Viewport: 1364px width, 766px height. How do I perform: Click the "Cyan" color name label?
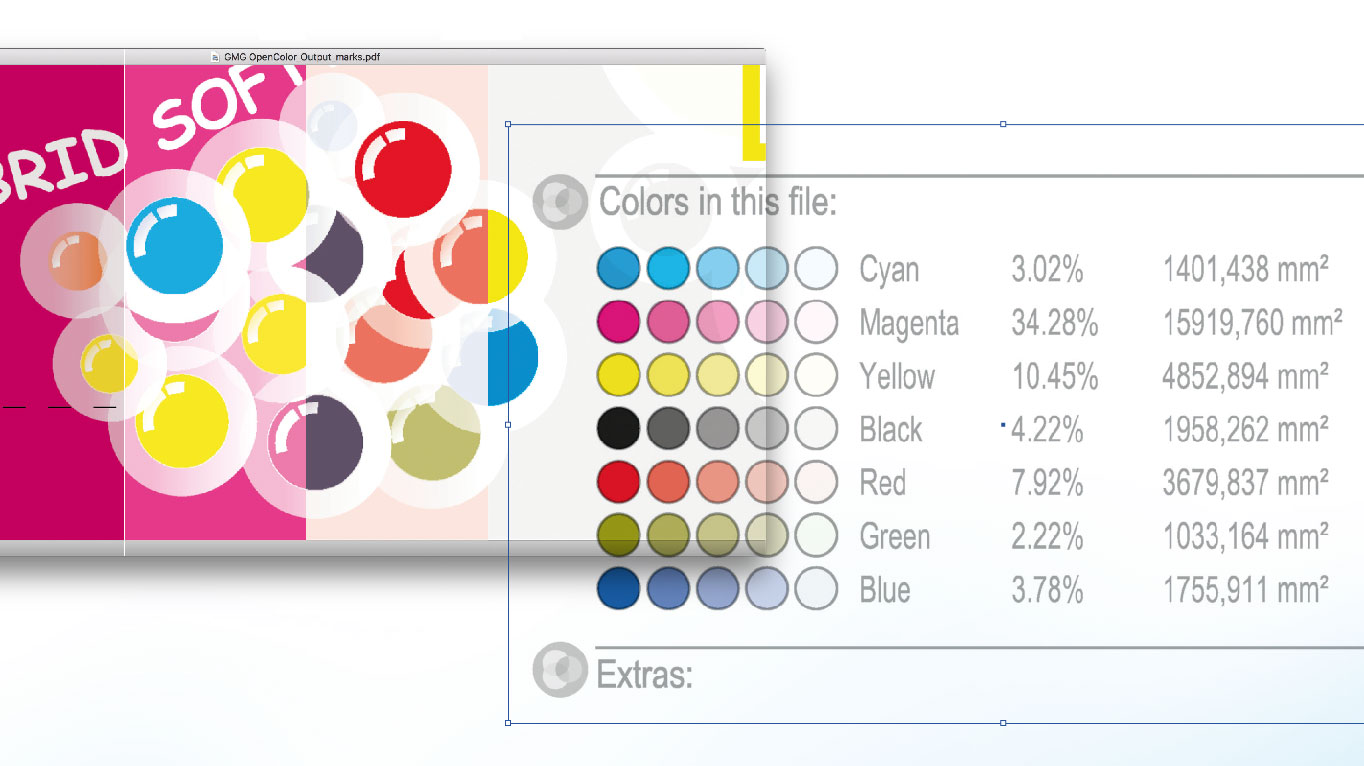point(888,269)
